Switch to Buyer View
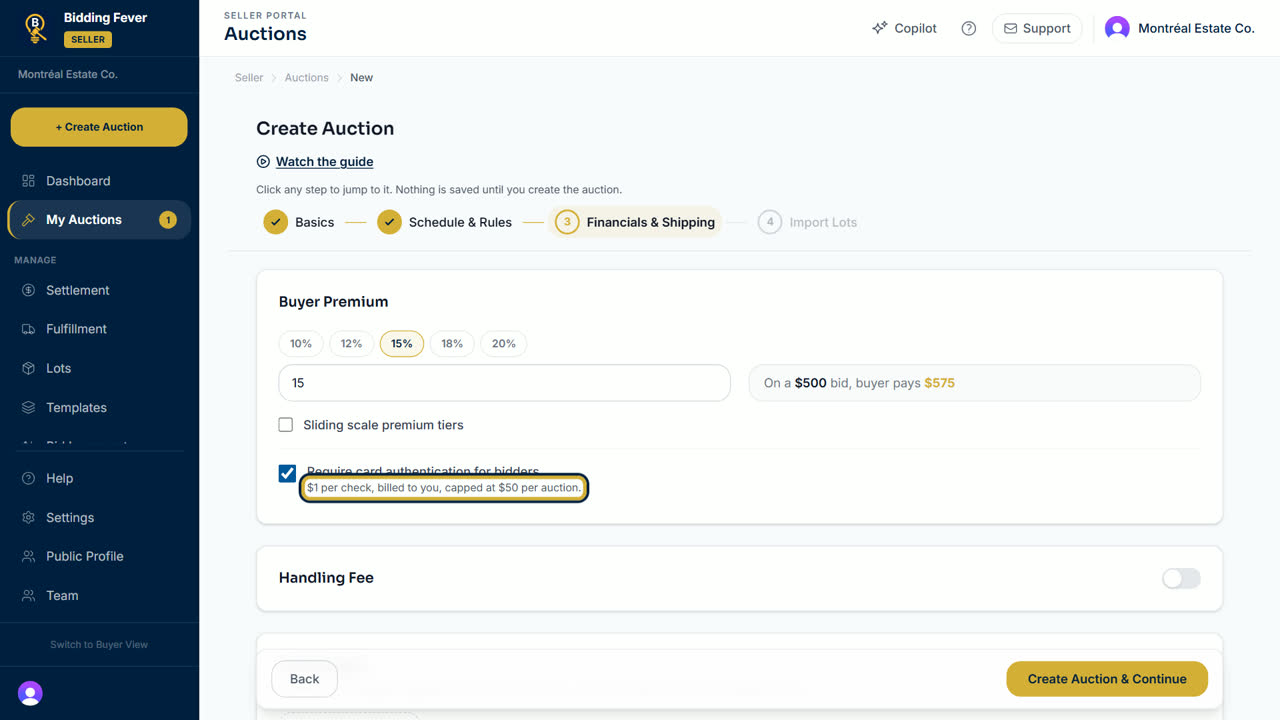 pyautogui.click(x=99, y=644)
